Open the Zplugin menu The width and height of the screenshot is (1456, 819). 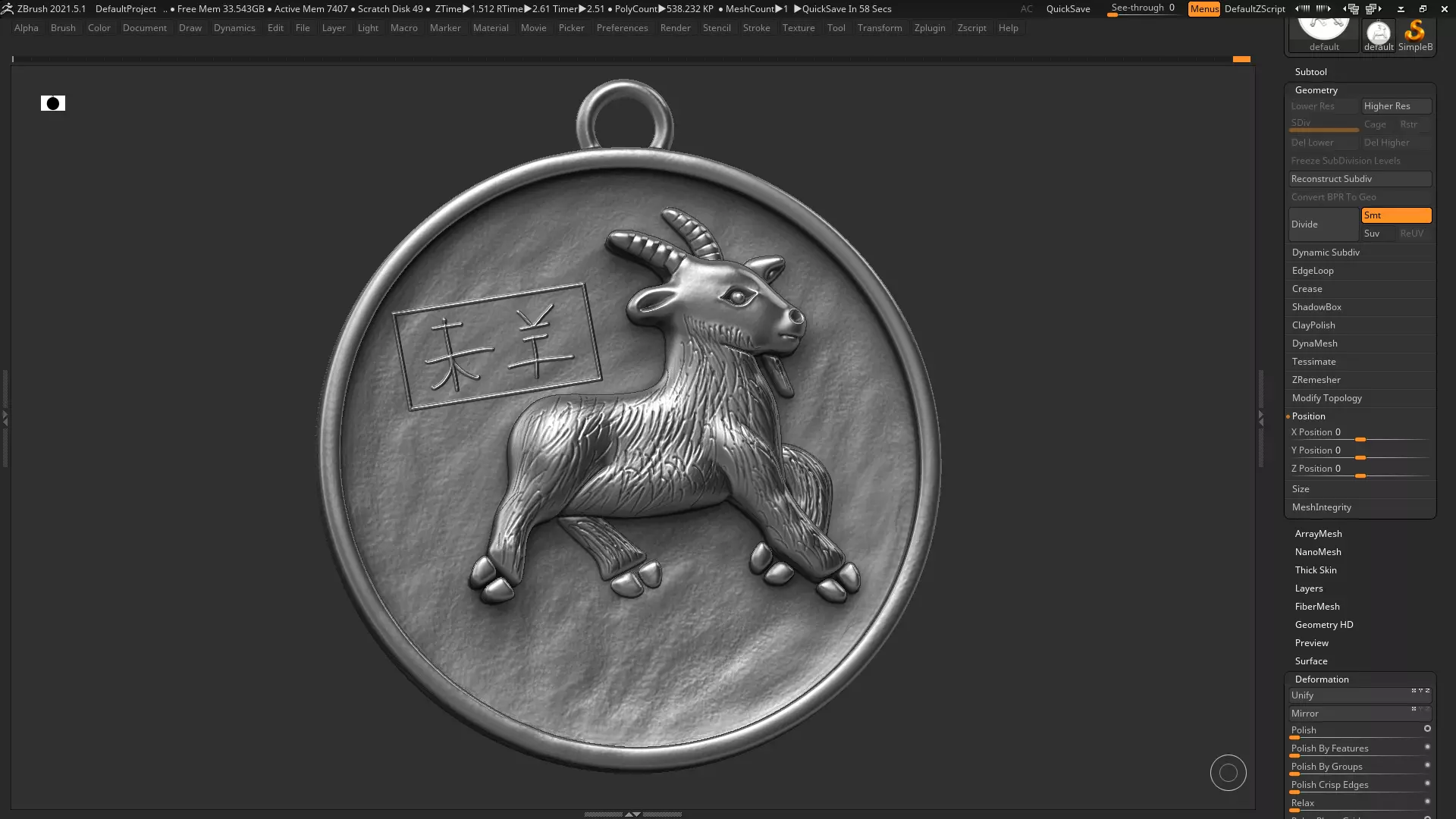coord(929,28)
